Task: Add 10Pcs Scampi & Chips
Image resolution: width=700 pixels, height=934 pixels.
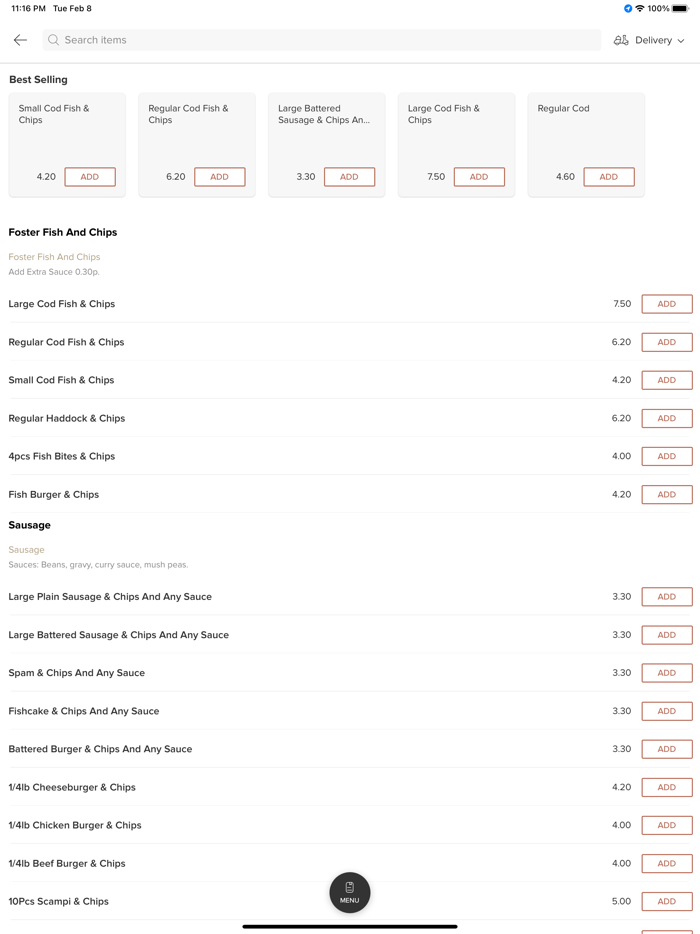Action: (x=667, y=901)
